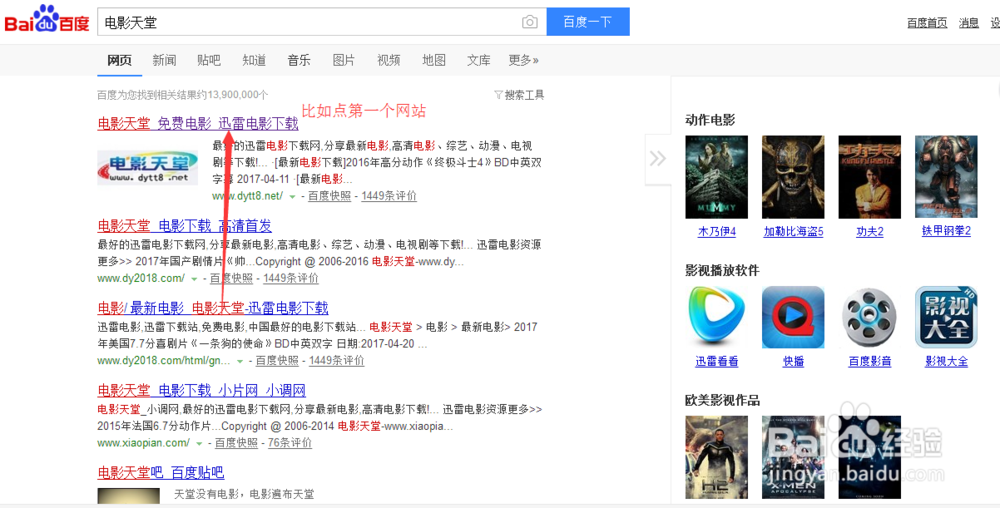Click the 影视大全 app icon
Image resolution: width=1000 pixels, height=508 pixels.
coord(946,317)
